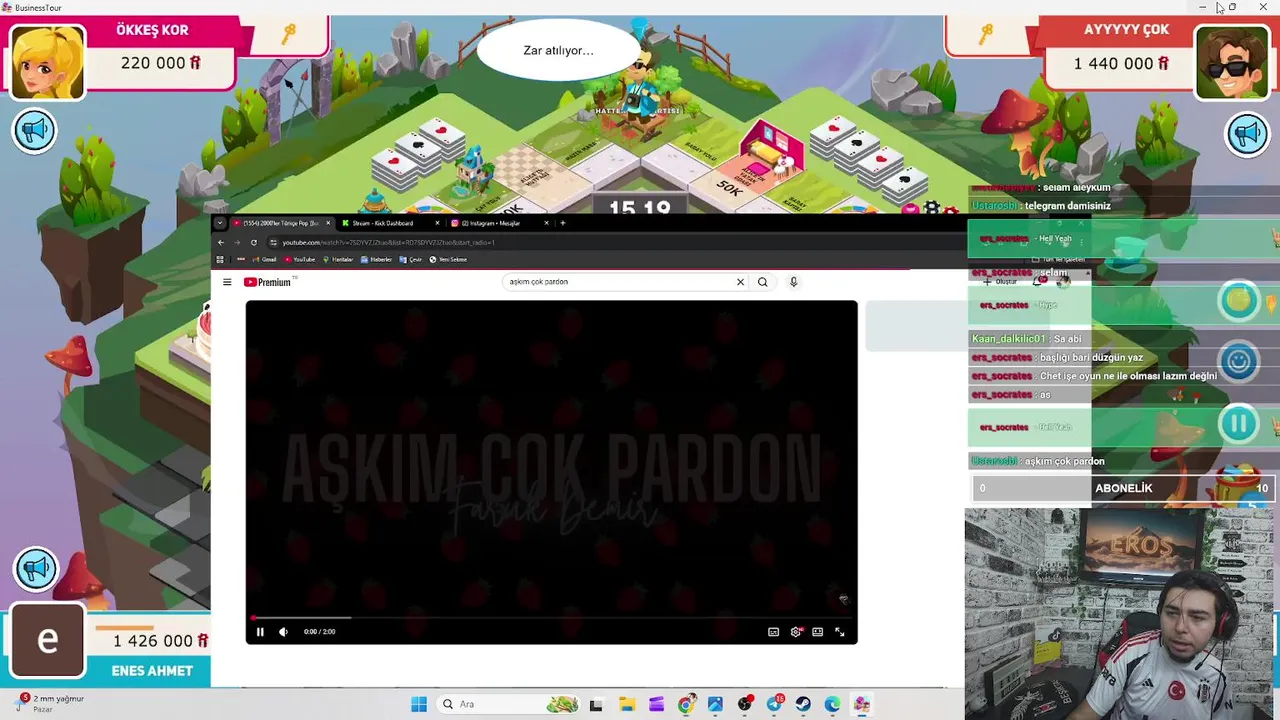Click megaphone icon below AYYYYY ÇOK
This screenshot has height=720, width=1280.
1247,134
